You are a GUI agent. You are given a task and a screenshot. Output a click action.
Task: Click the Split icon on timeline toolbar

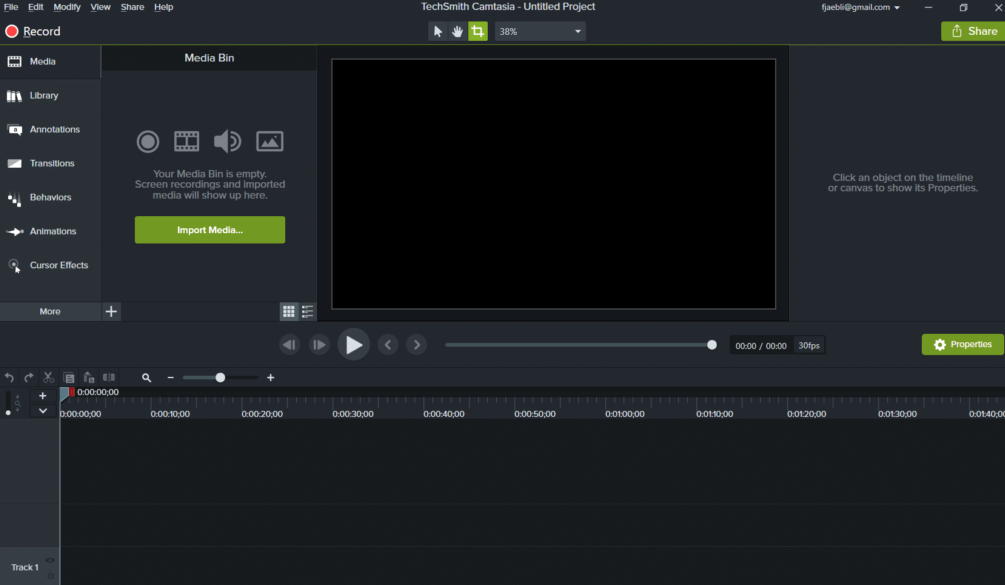109,377
